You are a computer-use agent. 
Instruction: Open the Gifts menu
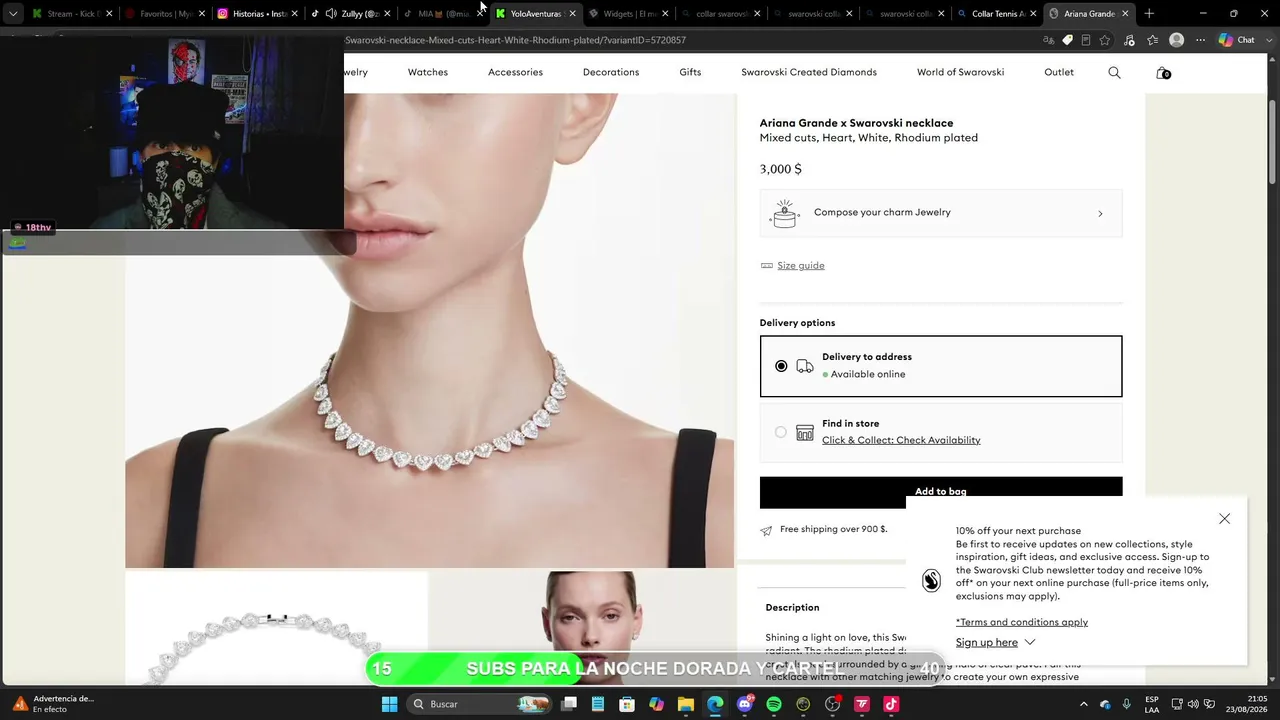pyautogui.click(x=690, y=72)
